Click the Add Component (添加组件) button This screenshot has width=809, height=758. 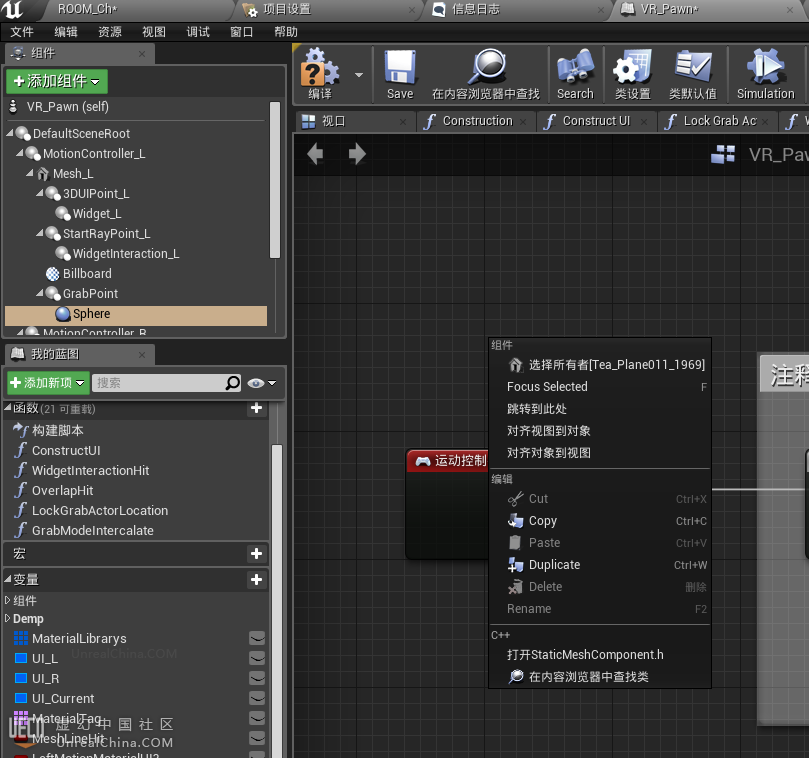click(57, 81)
